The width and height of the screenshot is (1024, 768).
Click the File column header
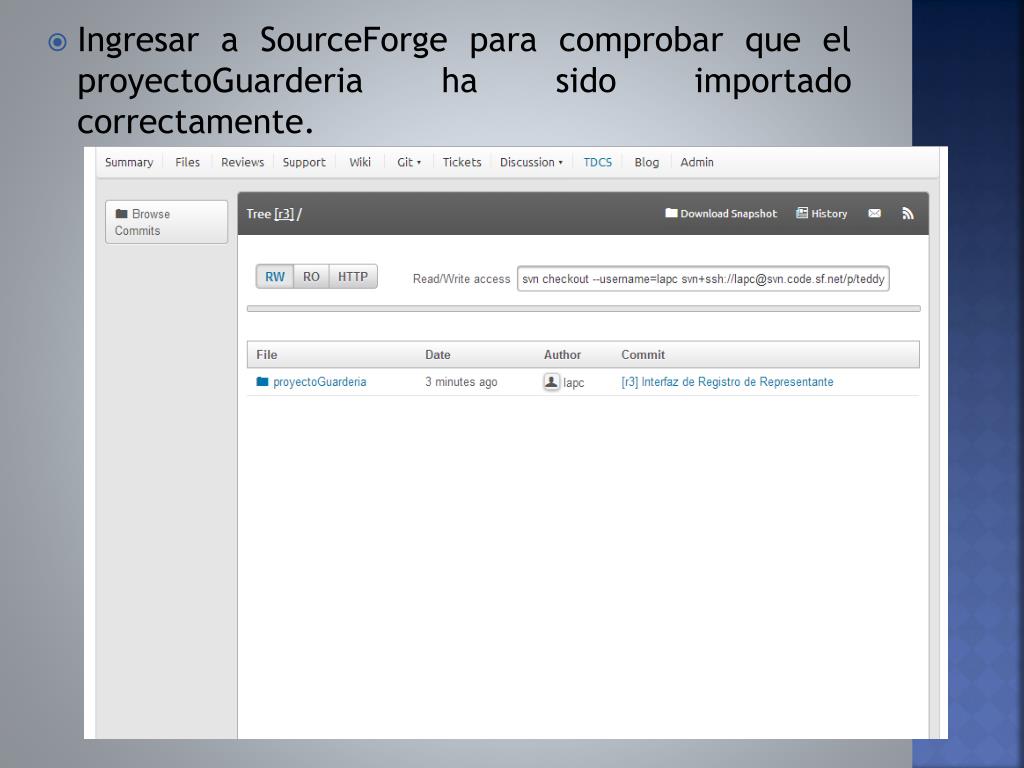pyautogui.click(x=266, y=355)
